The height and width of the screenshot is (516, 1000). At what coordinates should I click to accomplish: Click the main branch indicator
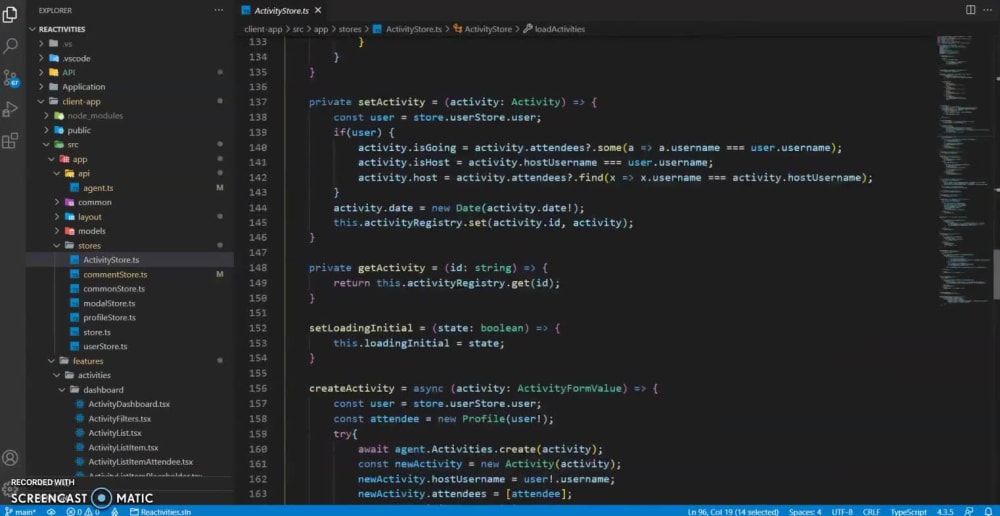click(x=20, y=512)
